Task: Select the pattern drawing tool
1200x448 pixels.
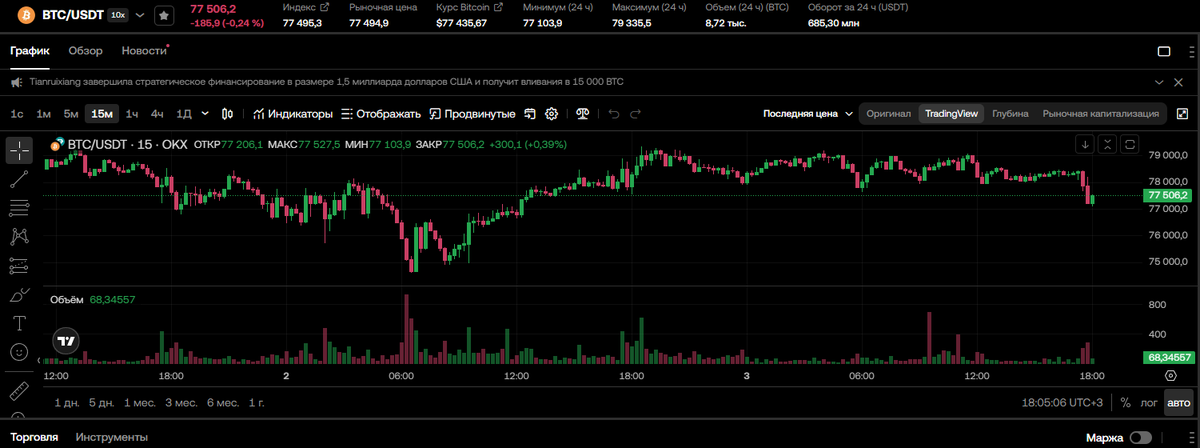Action: pos(19,237)
